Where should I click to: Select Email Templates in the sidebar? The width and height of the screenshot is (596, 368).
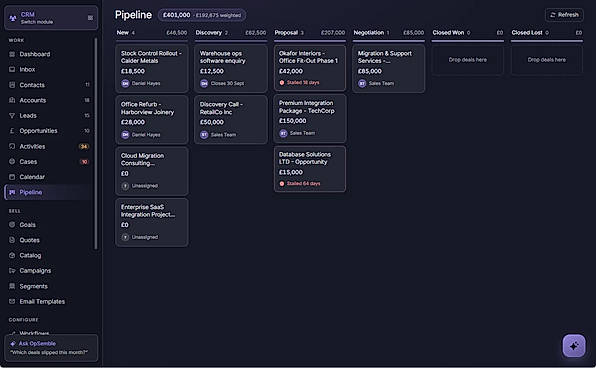tap(48, 301)
